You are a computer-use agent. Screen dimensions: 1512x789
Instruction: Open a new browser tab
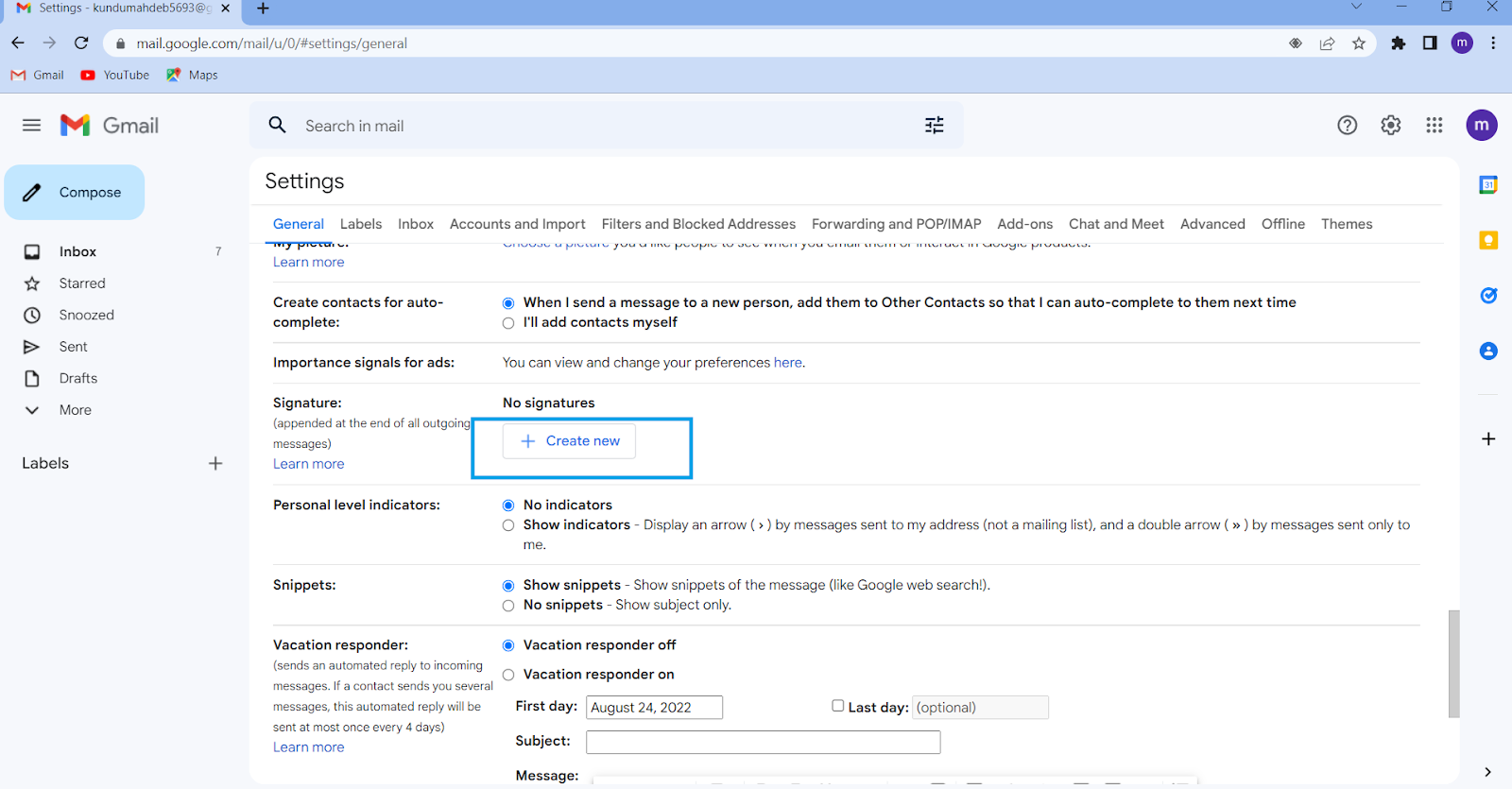tap(264, 9)
